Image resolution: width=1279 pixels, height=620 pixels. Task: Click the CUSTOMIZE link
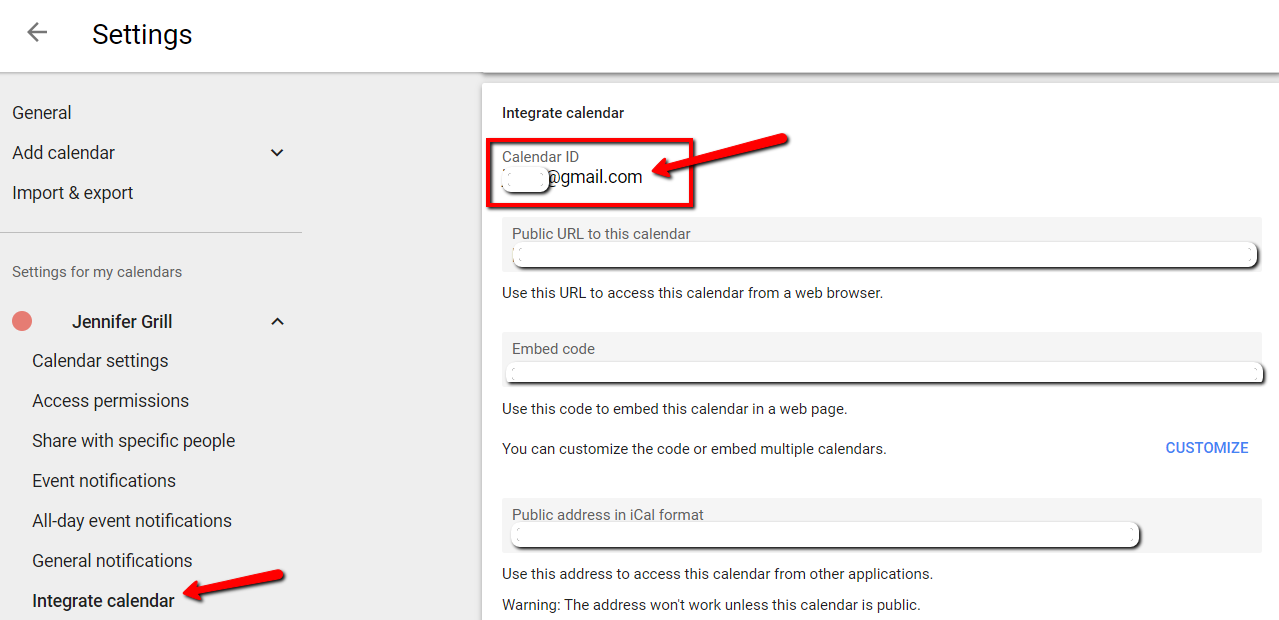pos(1207,448)
